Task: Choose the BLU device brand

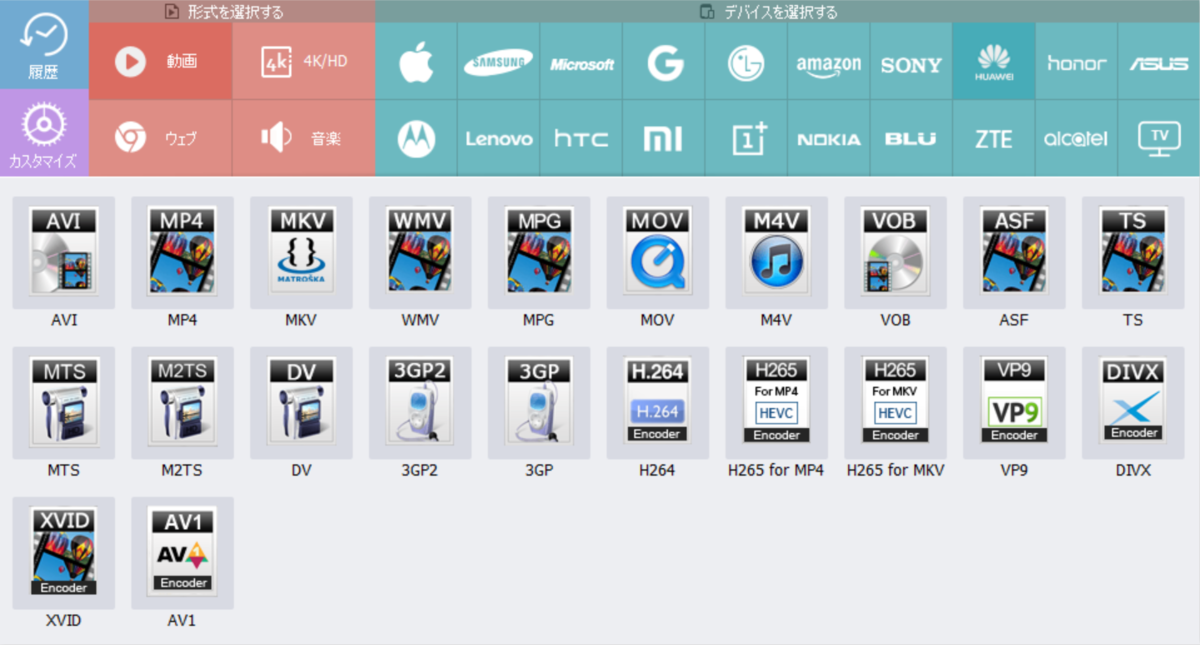Action: [x=911, y=138]
